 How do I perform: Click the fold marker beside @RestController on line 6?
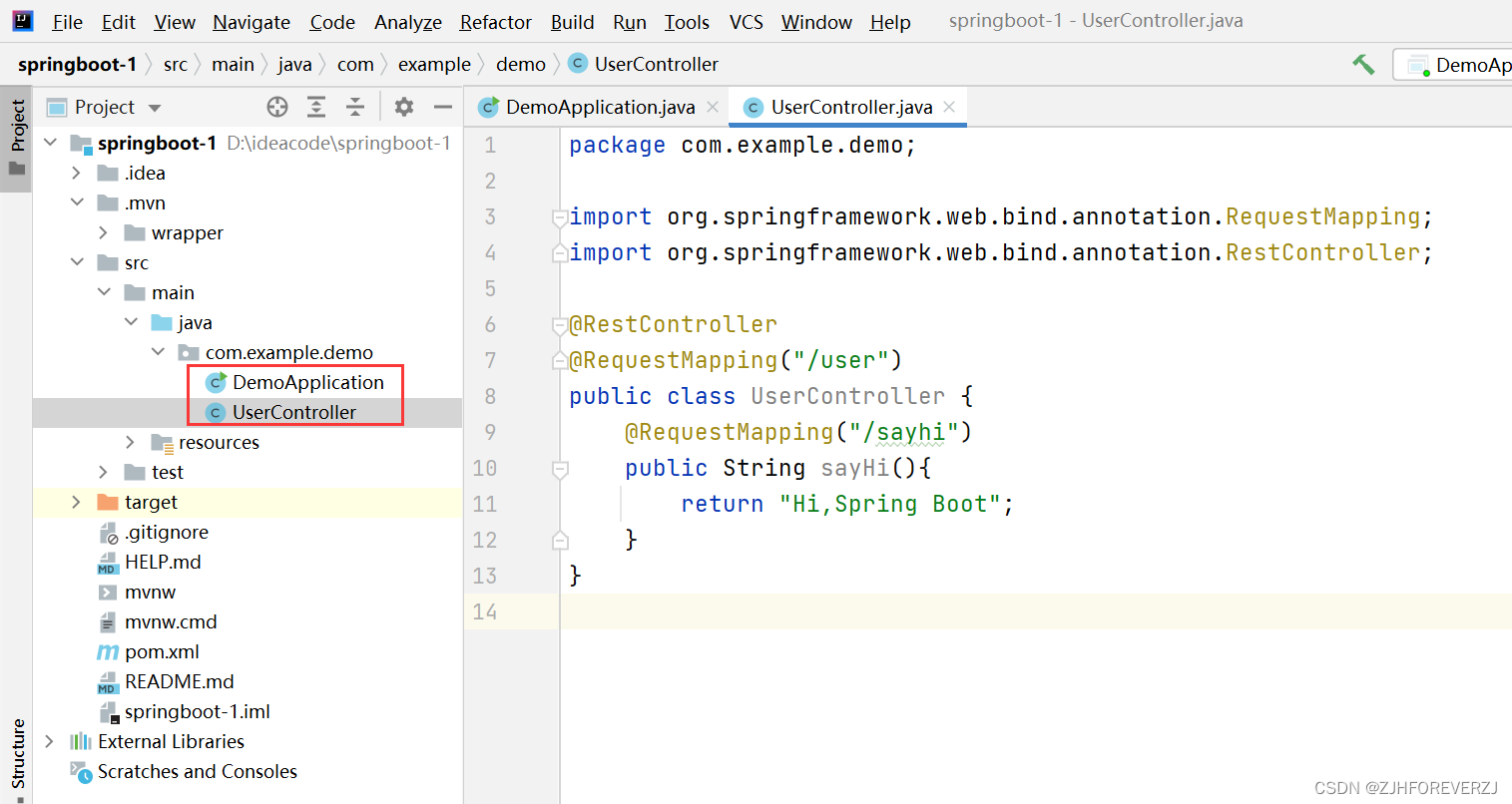pos(560,325)
